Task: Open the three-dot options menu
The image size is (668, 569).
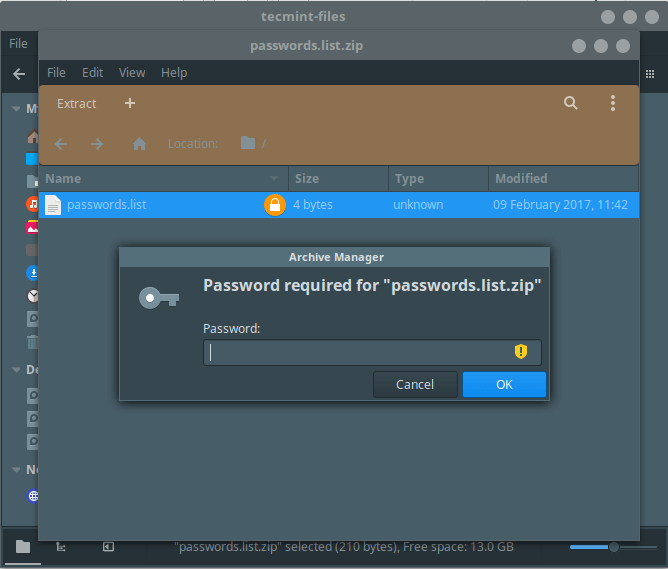Action: pos(613,103)
